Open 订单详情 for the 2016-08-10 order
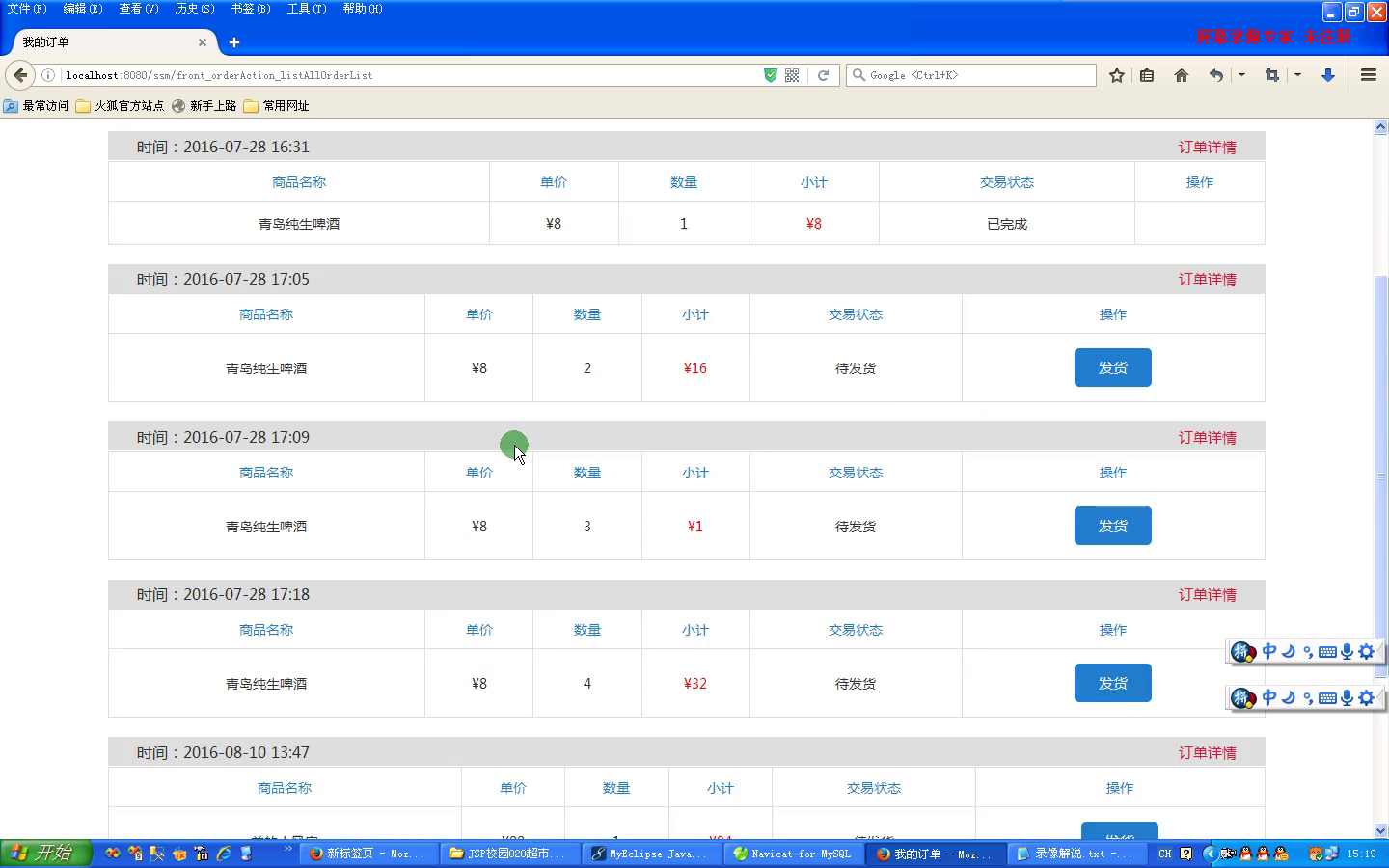This screenshot has width=1389, height=868. (1207, 753)
